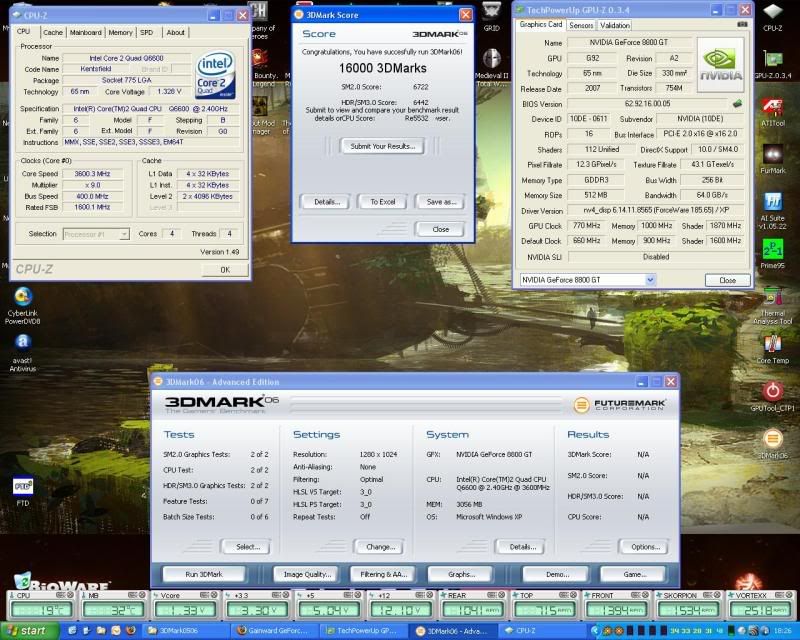Launch ATITool from the desktop

point(772,105)
